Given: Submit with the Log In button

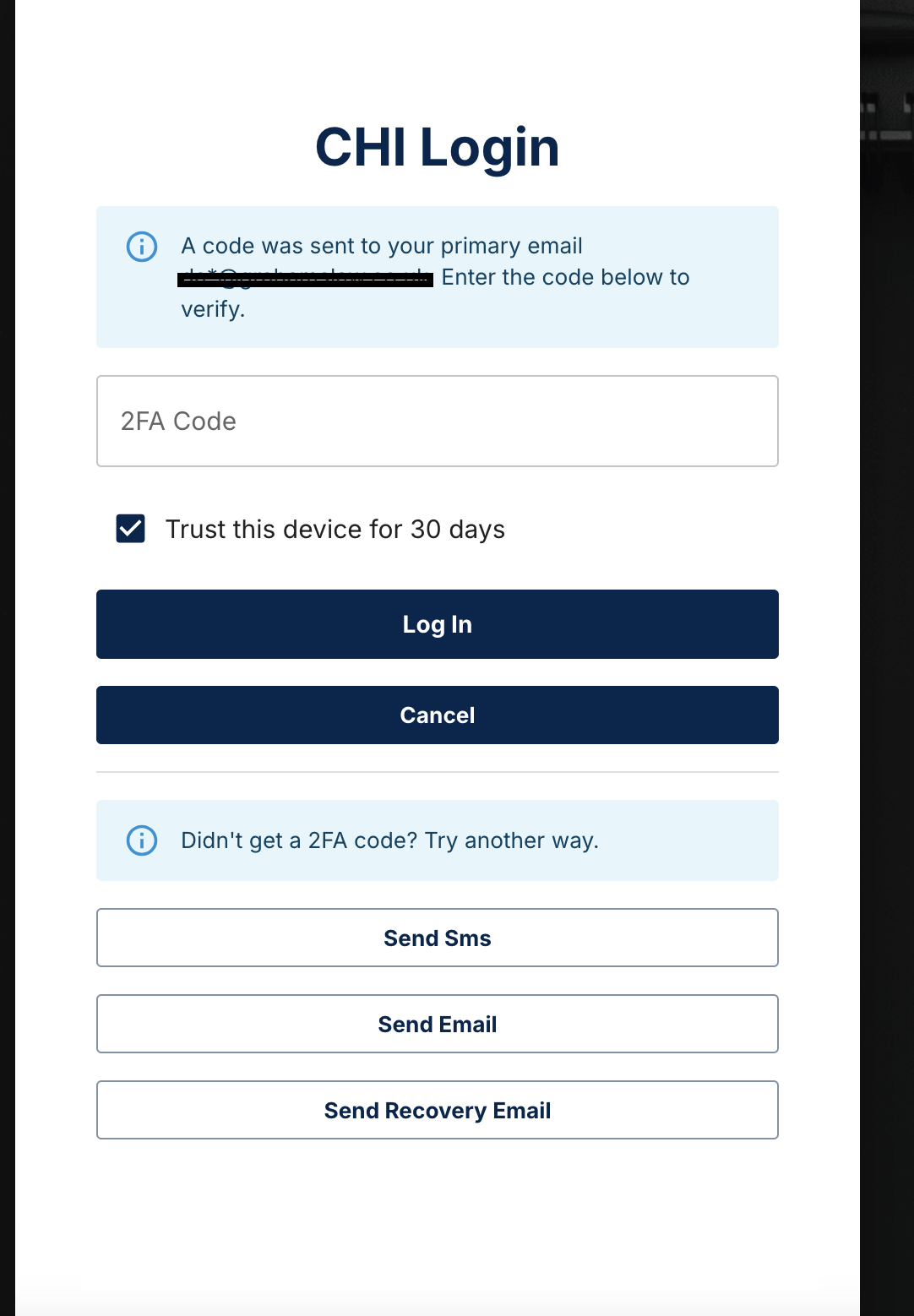Looking at the screenshot, I should tap(438, 624).
